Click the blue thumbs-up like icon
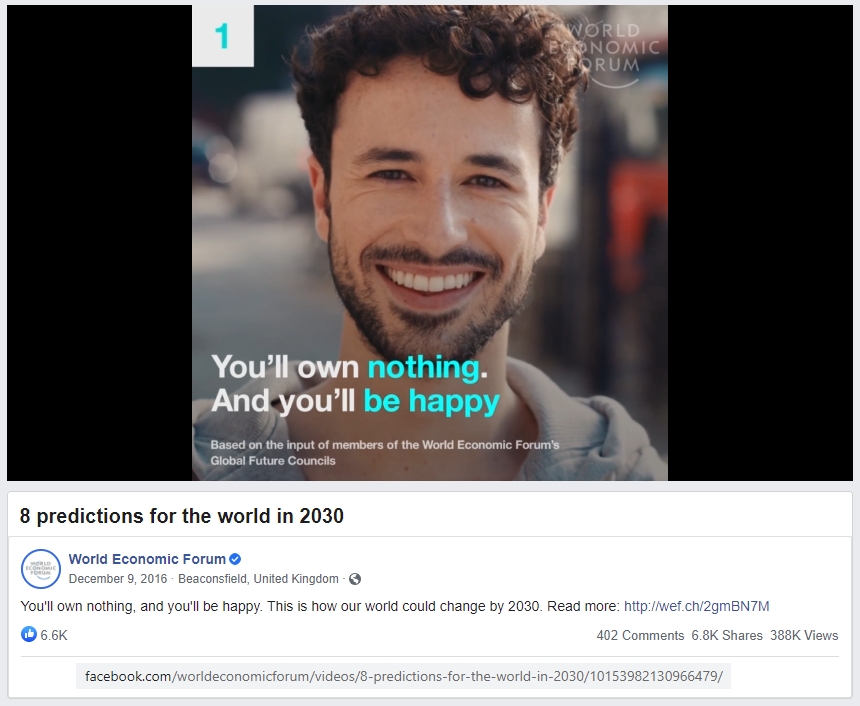Viewport: 860px width, 706px height. 29,635
